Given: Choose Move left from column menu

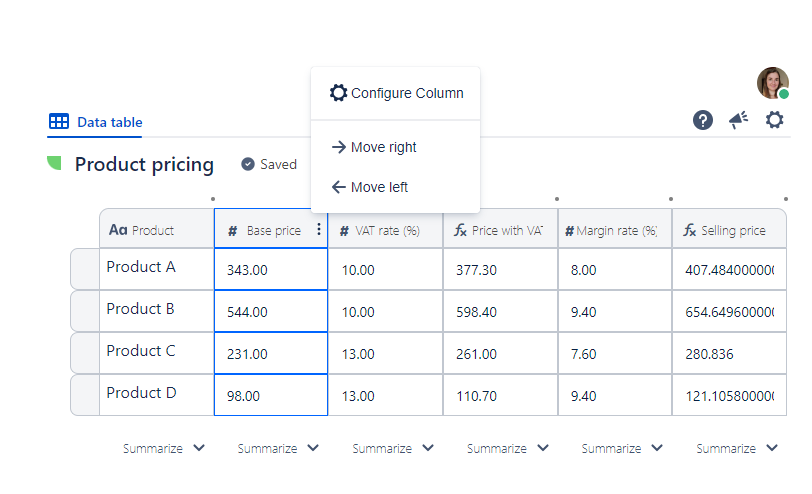Looking at the screenshot, I should coord(369,187).
